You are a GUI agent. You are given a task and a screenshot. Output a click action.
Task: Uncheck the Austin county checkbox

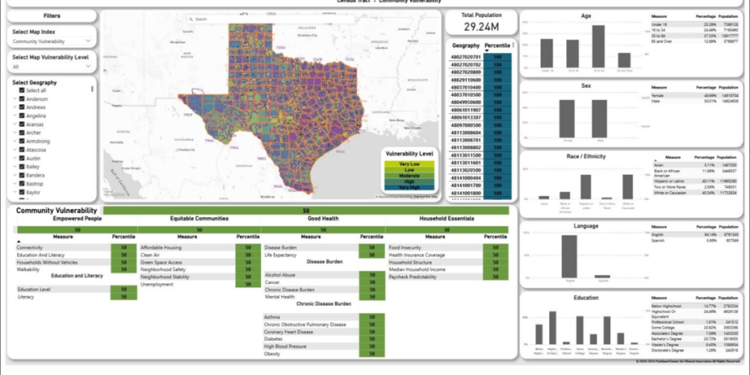pyautogui.click(x=22, y=158)
